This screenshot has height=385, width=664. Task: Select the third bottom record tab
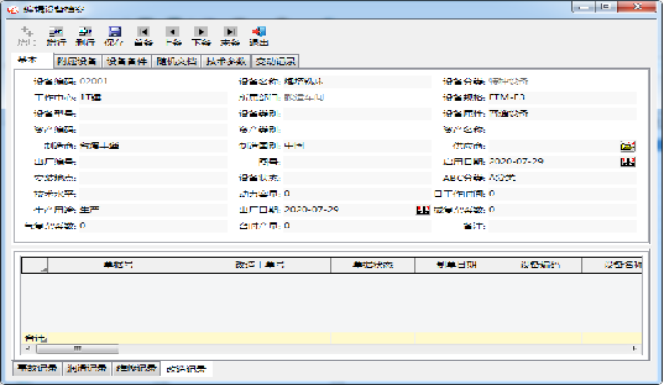[136, 368]
